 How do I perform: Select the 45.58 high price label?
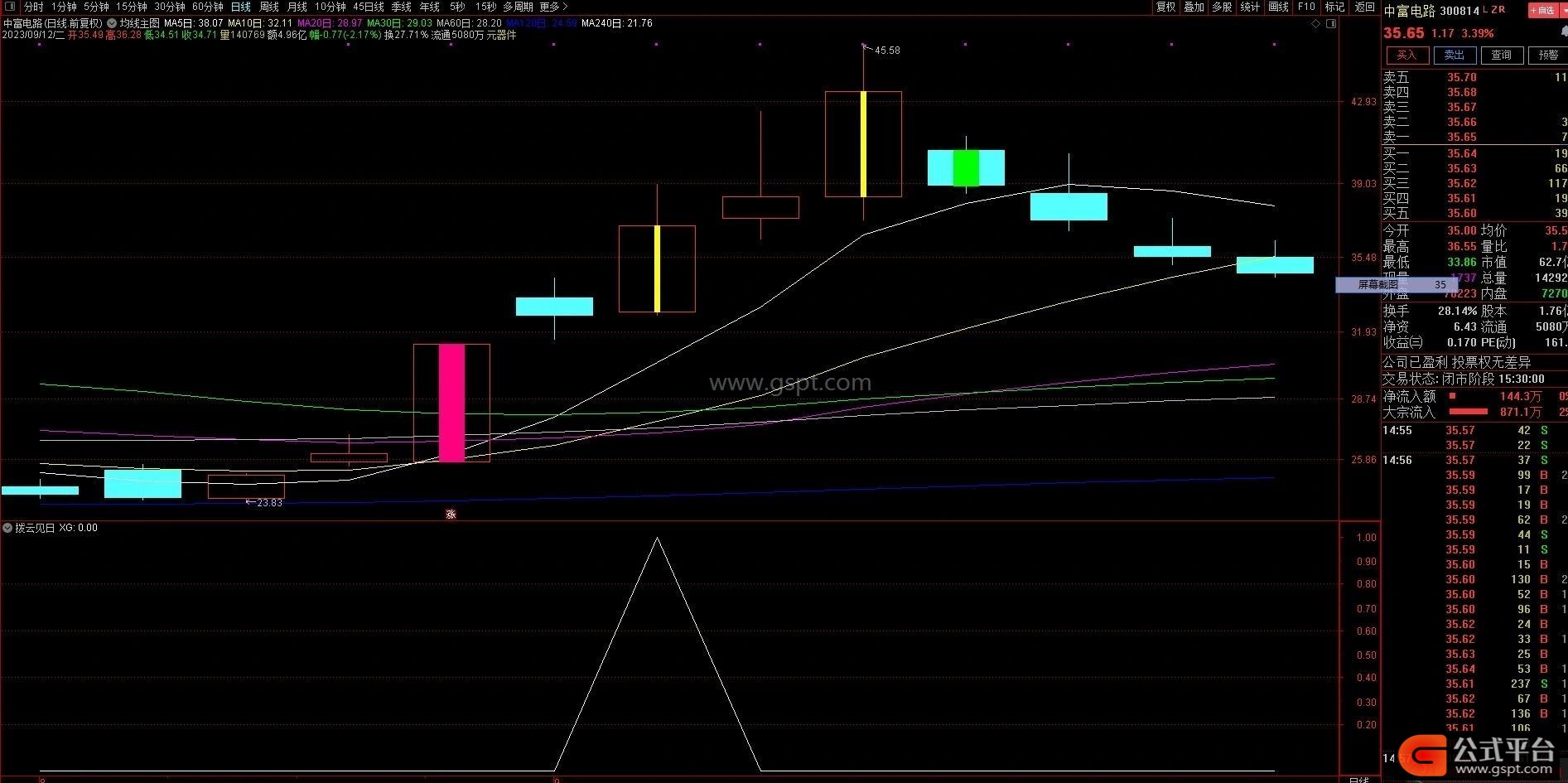886,51
